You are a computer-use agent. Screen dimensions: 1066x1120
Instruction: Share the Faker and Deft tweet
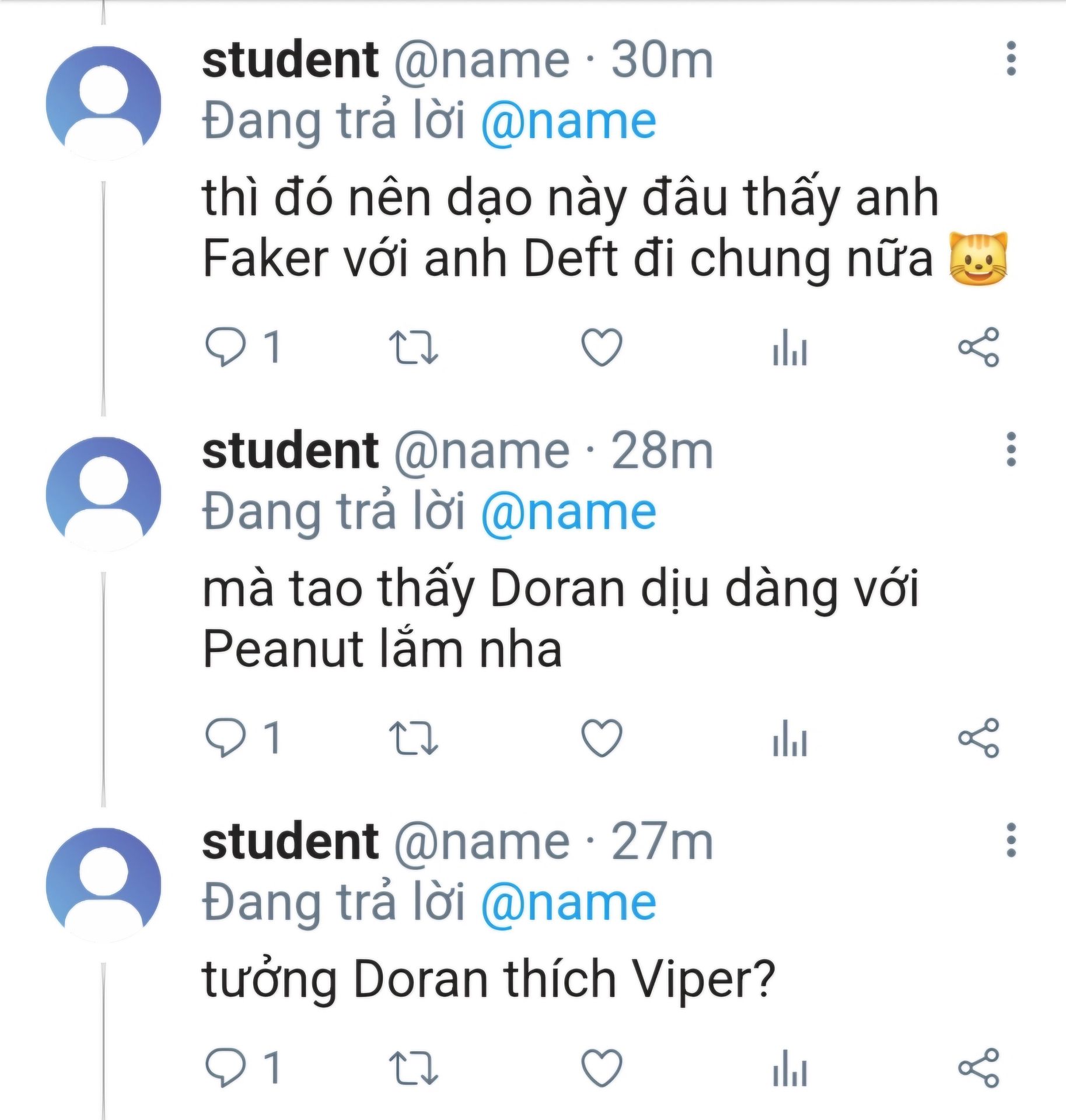click(979, 348)
